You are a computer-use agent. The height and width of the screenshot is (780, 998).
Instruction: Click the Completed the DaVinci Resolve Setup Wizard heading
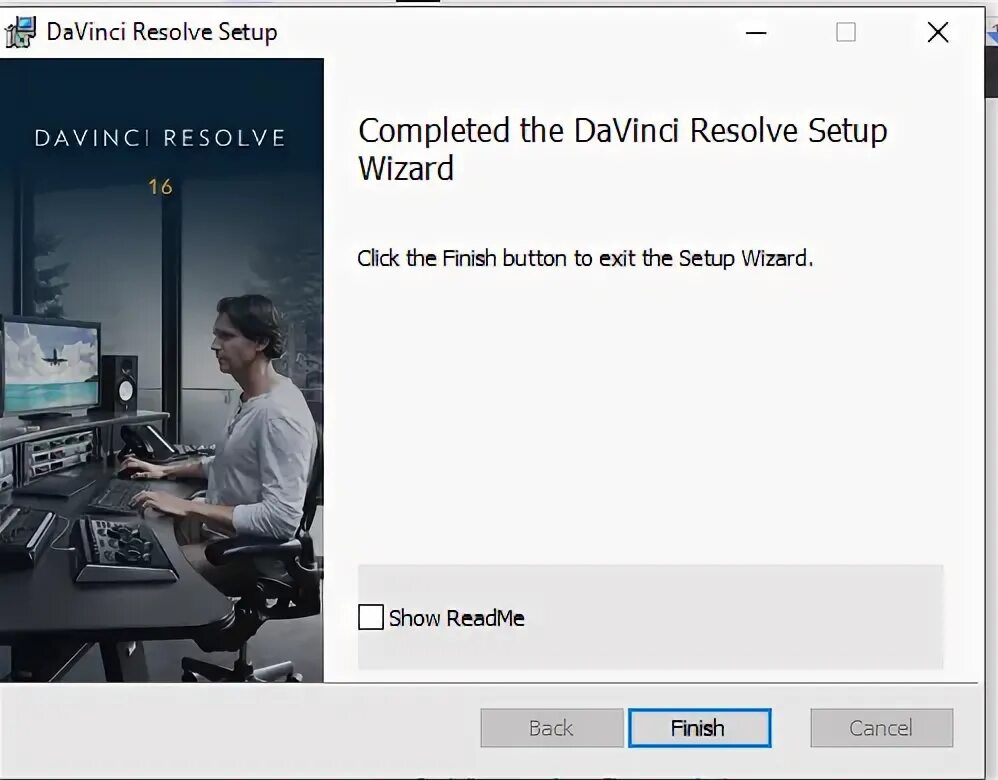coord(622,149)
